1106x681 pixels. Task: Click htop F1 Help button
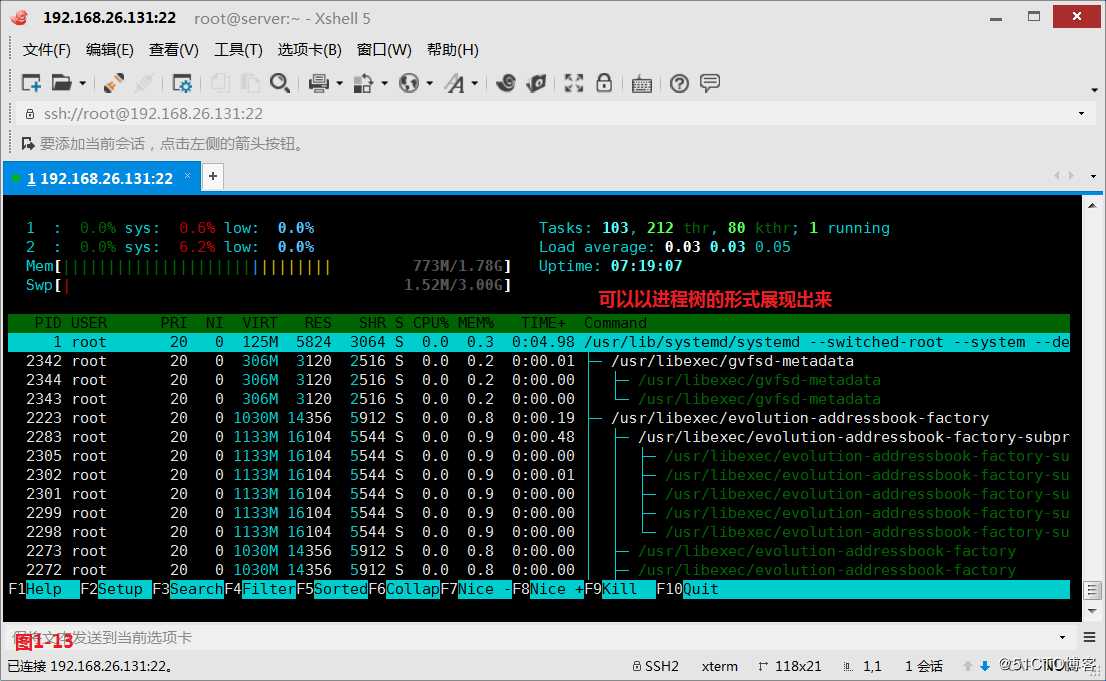[44, 589]
